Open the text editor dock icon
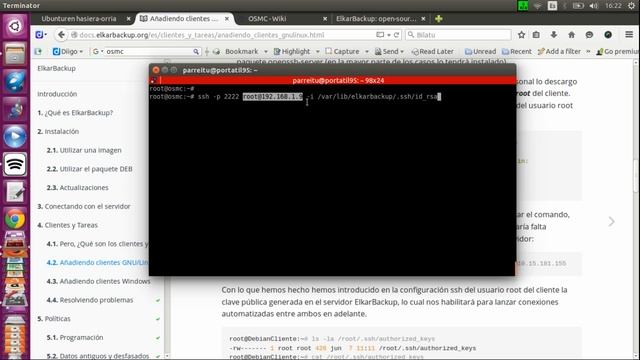The width and height of the screenshot is (640, 360). pos(15,192)
